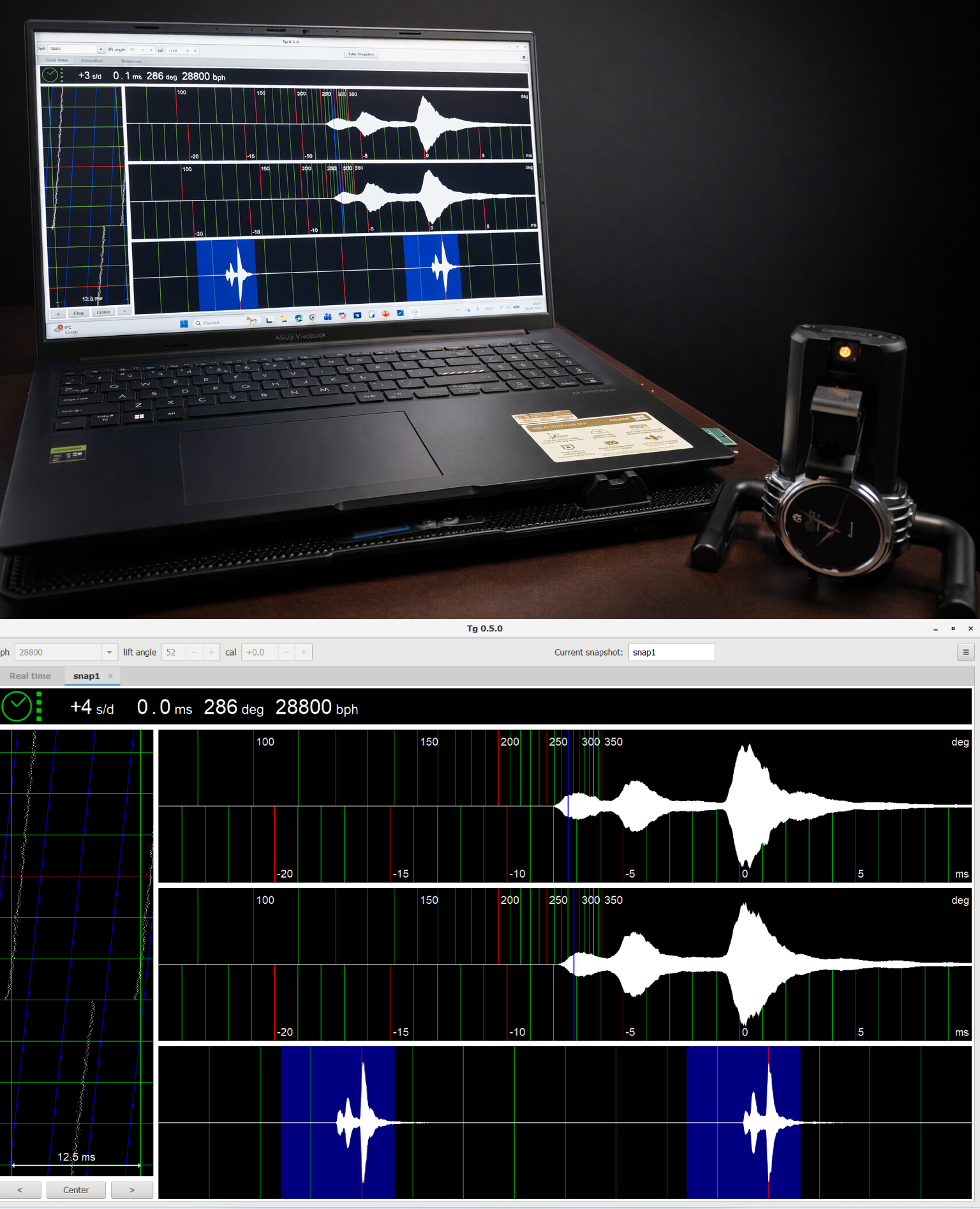Click the 28800 bph combo box field
This screenshot has width=980, height=1209.
[57, 652]
